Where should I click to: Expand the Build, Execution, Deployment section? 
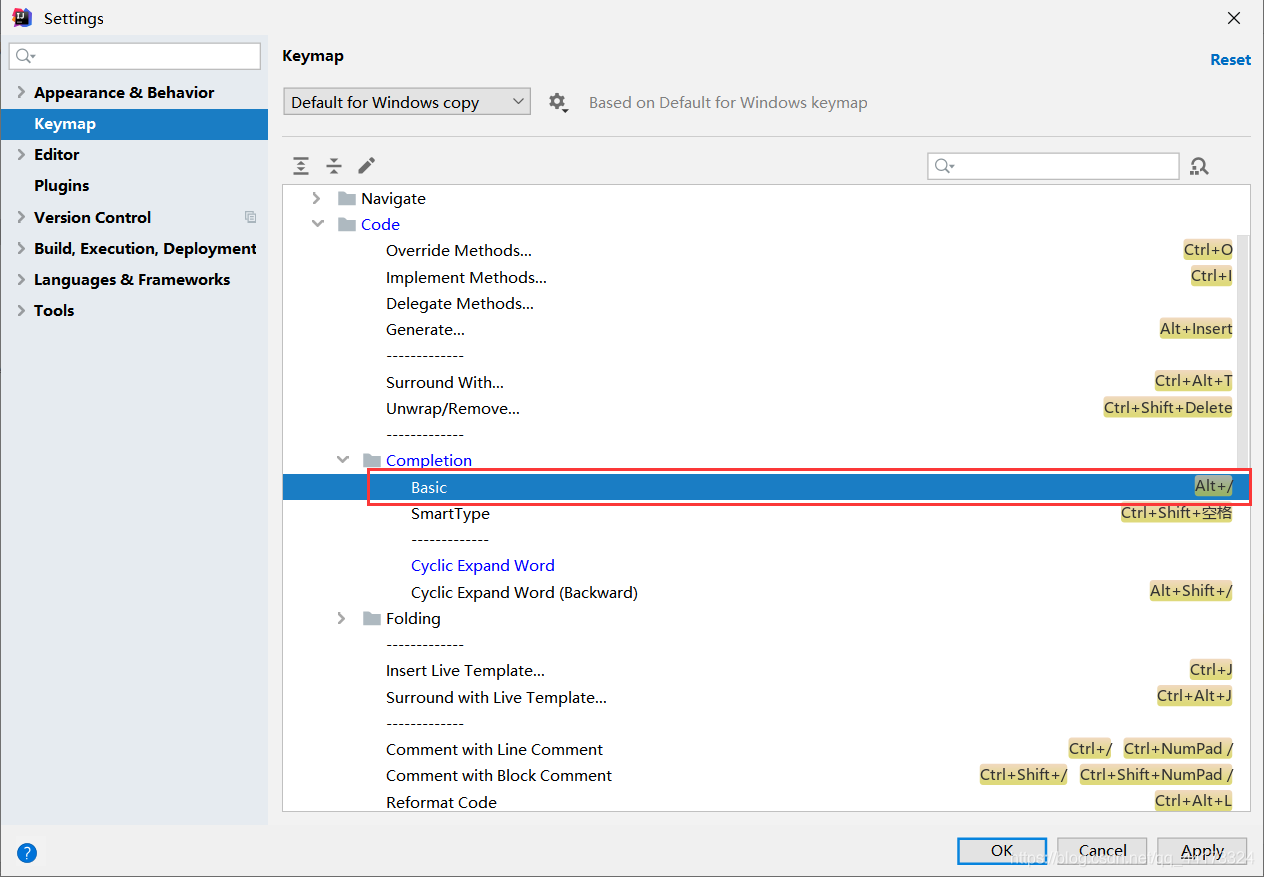(x=21, y=248)
